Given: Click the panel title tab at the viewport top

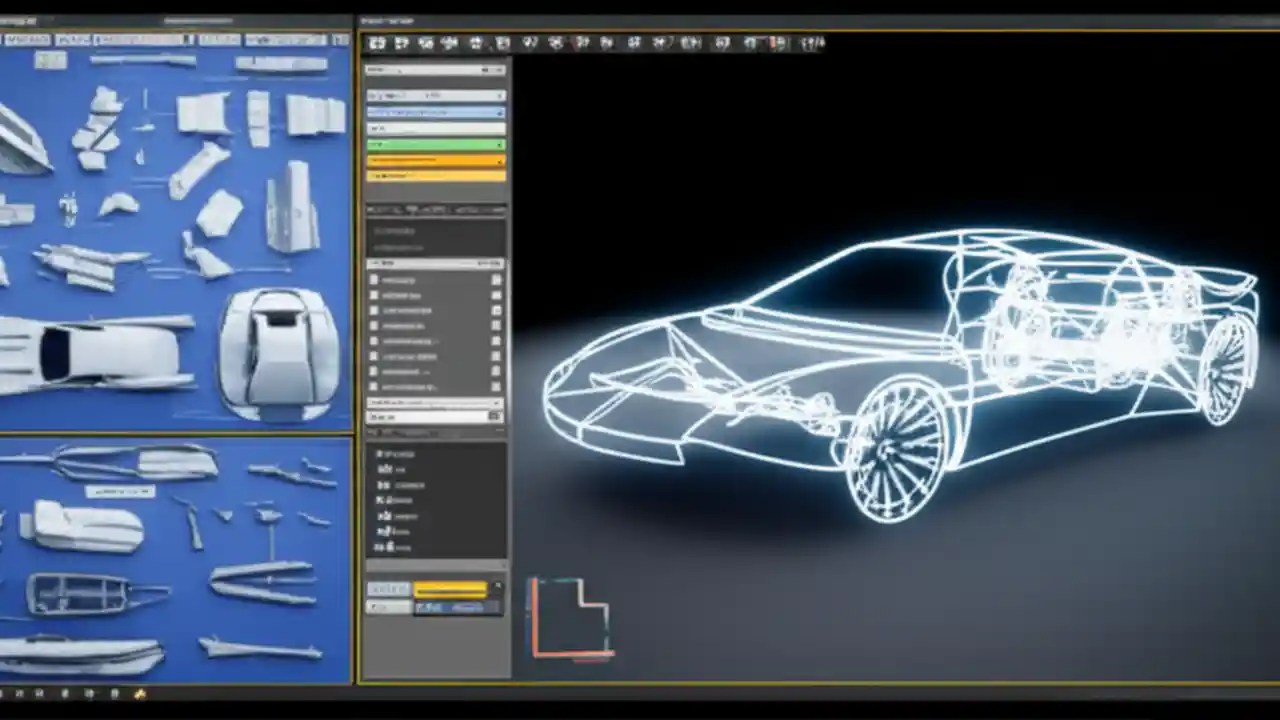Looking at the screenshot, I should pyautogui.click(x=385, y=19).
